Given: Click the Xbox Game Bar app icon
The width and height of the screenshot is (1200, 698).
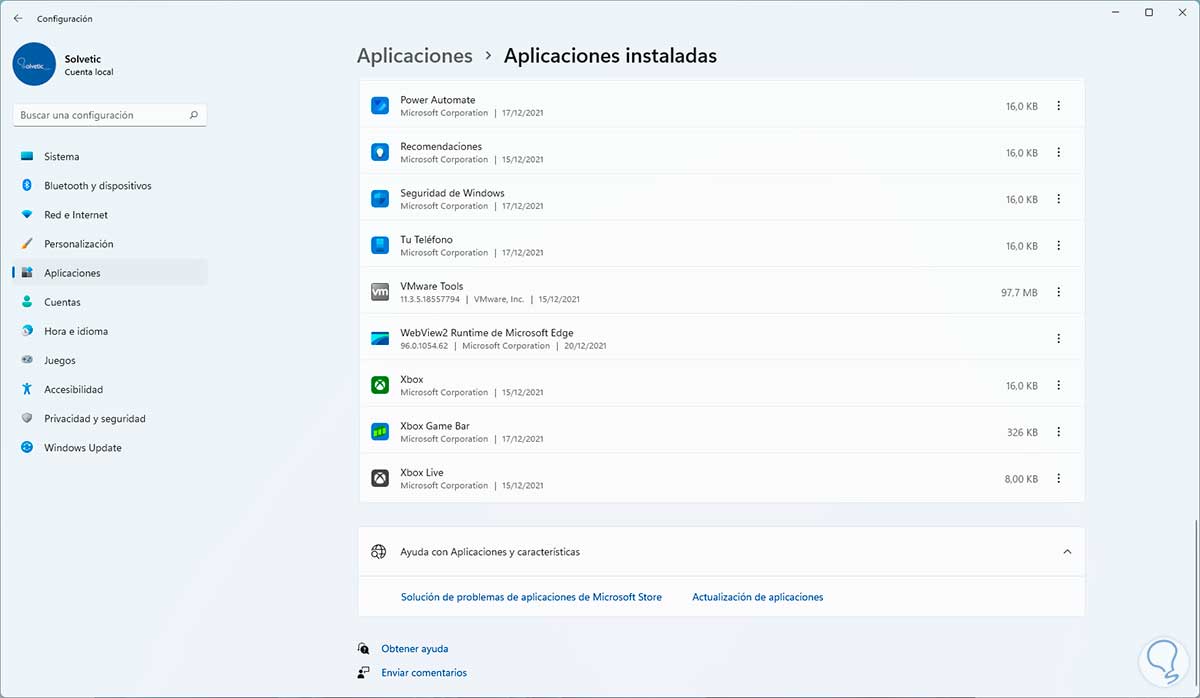Looking at the screenshot, I should (x=380, y=432).
